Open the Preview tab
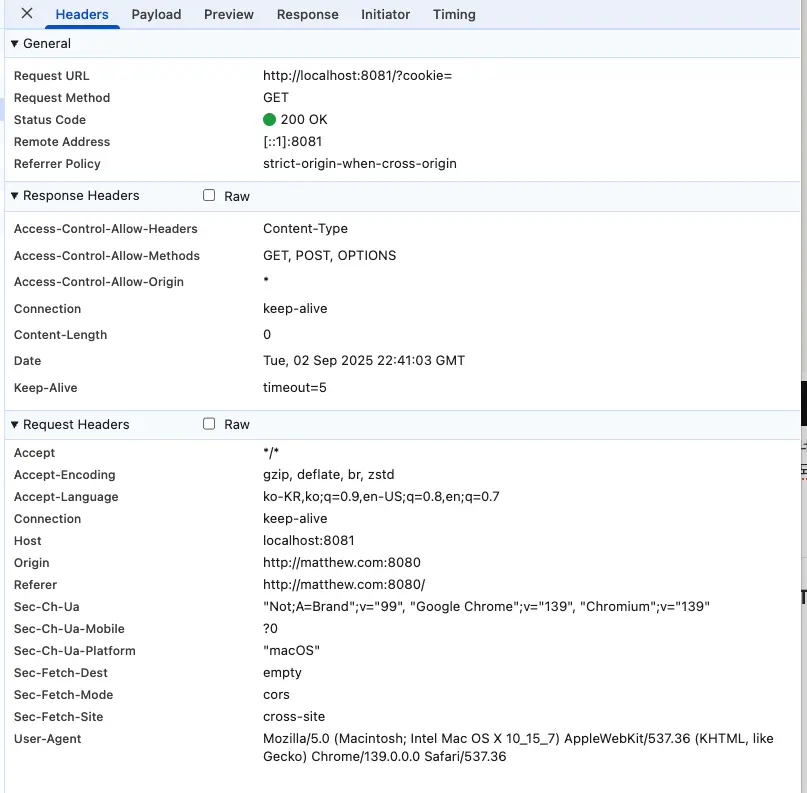The image size is (807, 793). click(229, 15)
